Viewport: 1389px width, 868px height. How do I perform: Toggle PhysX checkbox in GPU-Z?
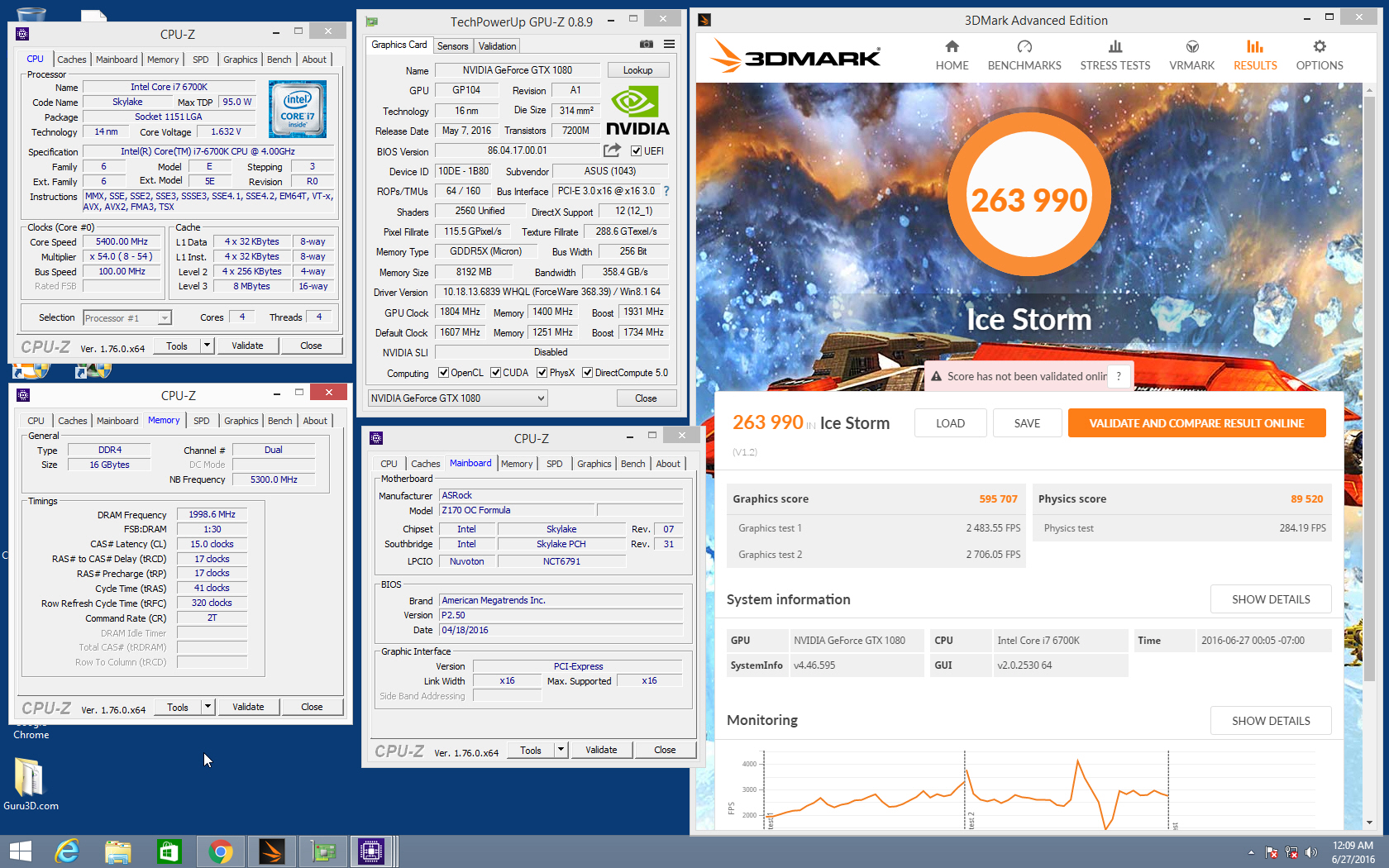pos(542,373)
